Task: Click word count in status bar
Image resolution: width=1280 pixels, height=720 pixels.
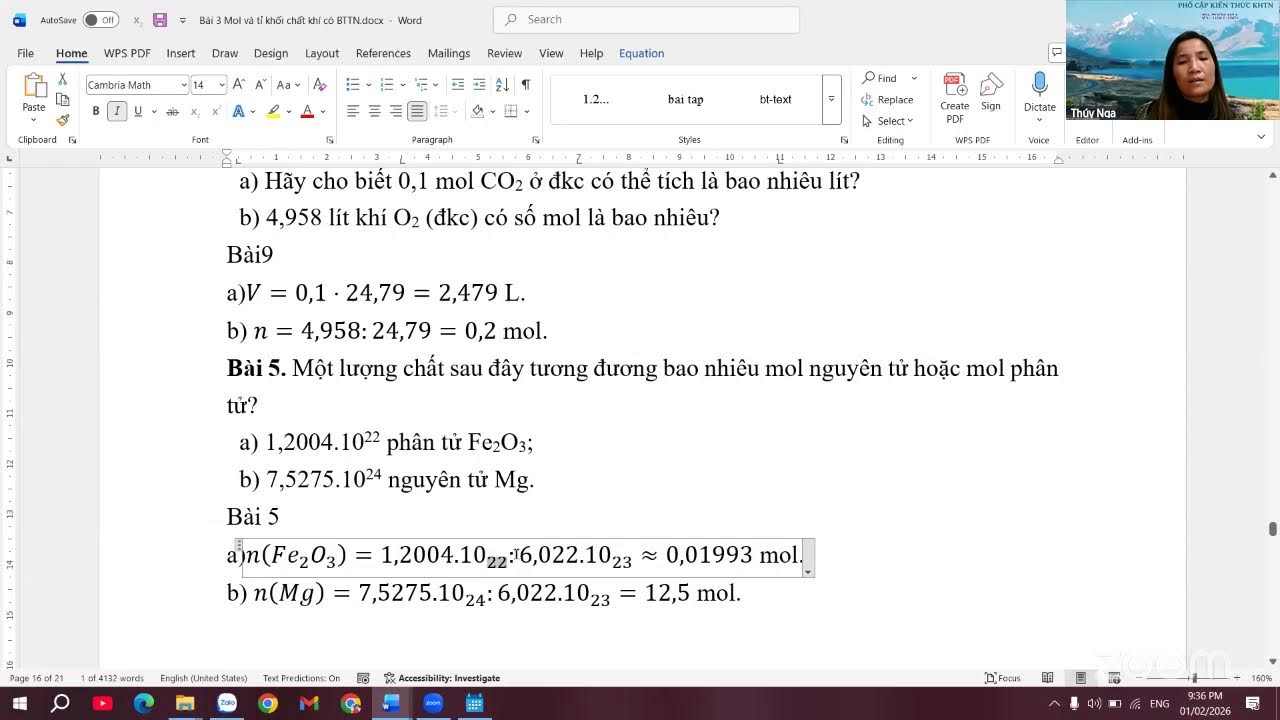Action: [112, 678]
